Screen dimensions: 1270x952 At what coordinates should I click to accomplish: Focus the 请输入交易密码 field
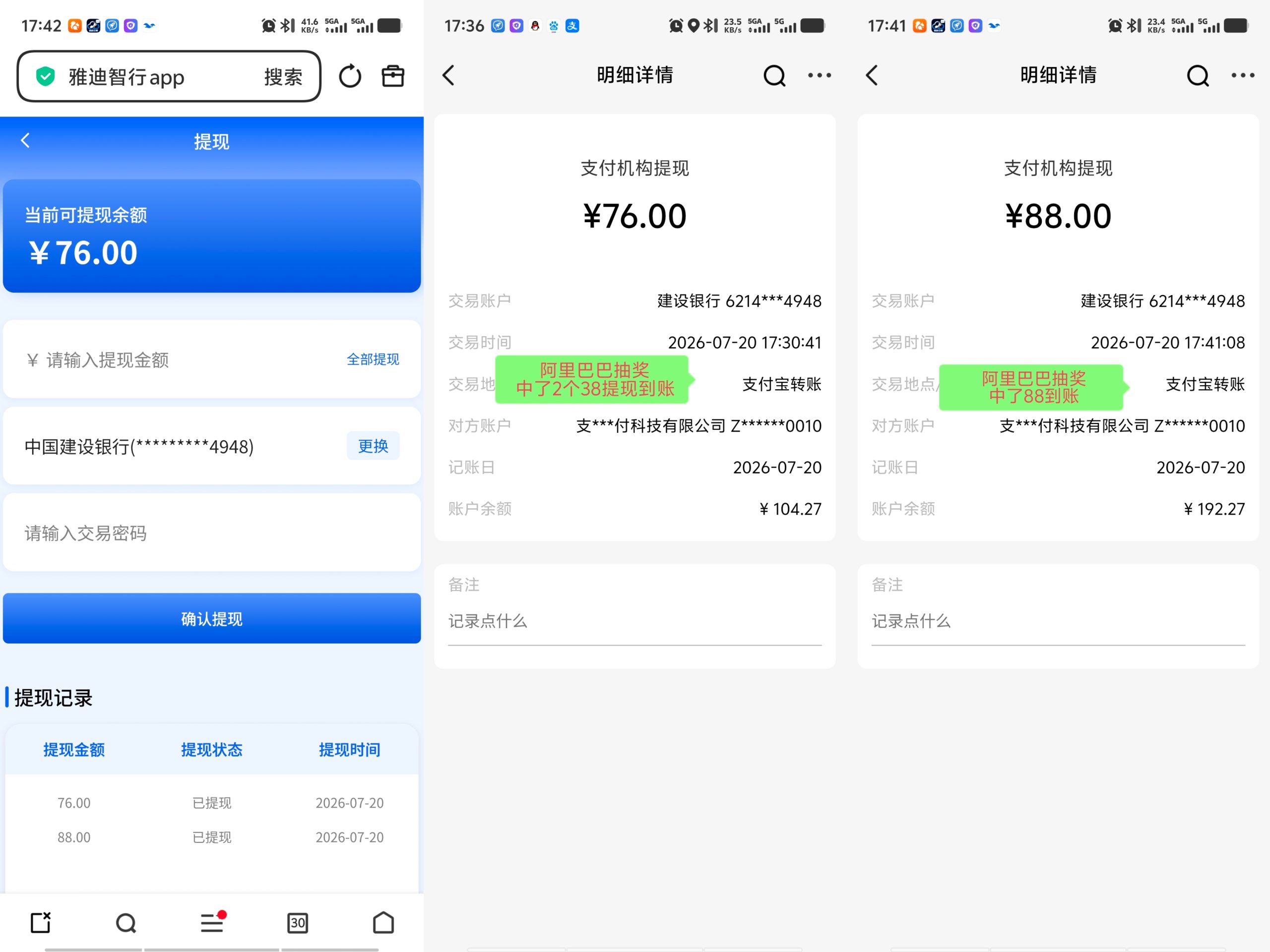coord(212,533)
